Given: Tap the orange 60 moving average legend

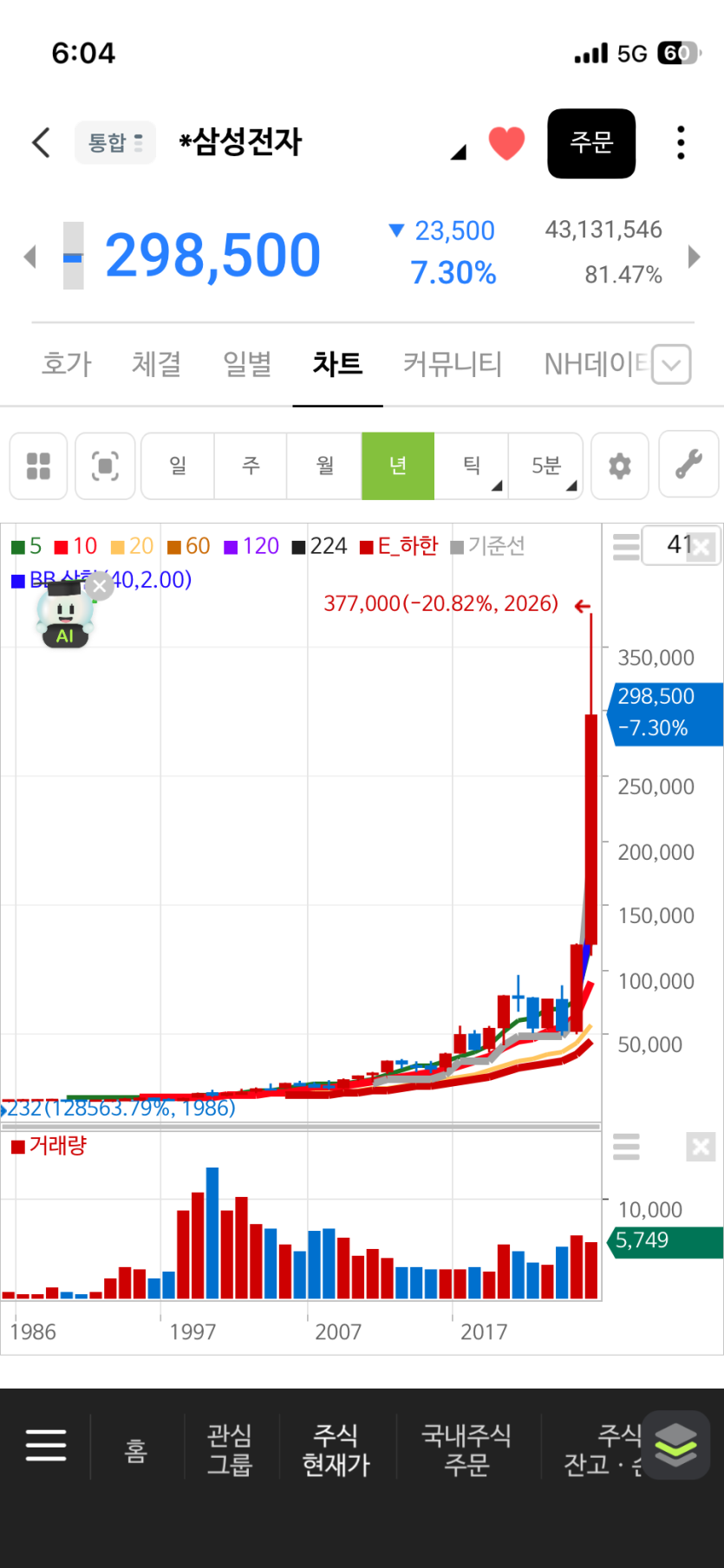Looking at the screenshot, I should 188,546.
